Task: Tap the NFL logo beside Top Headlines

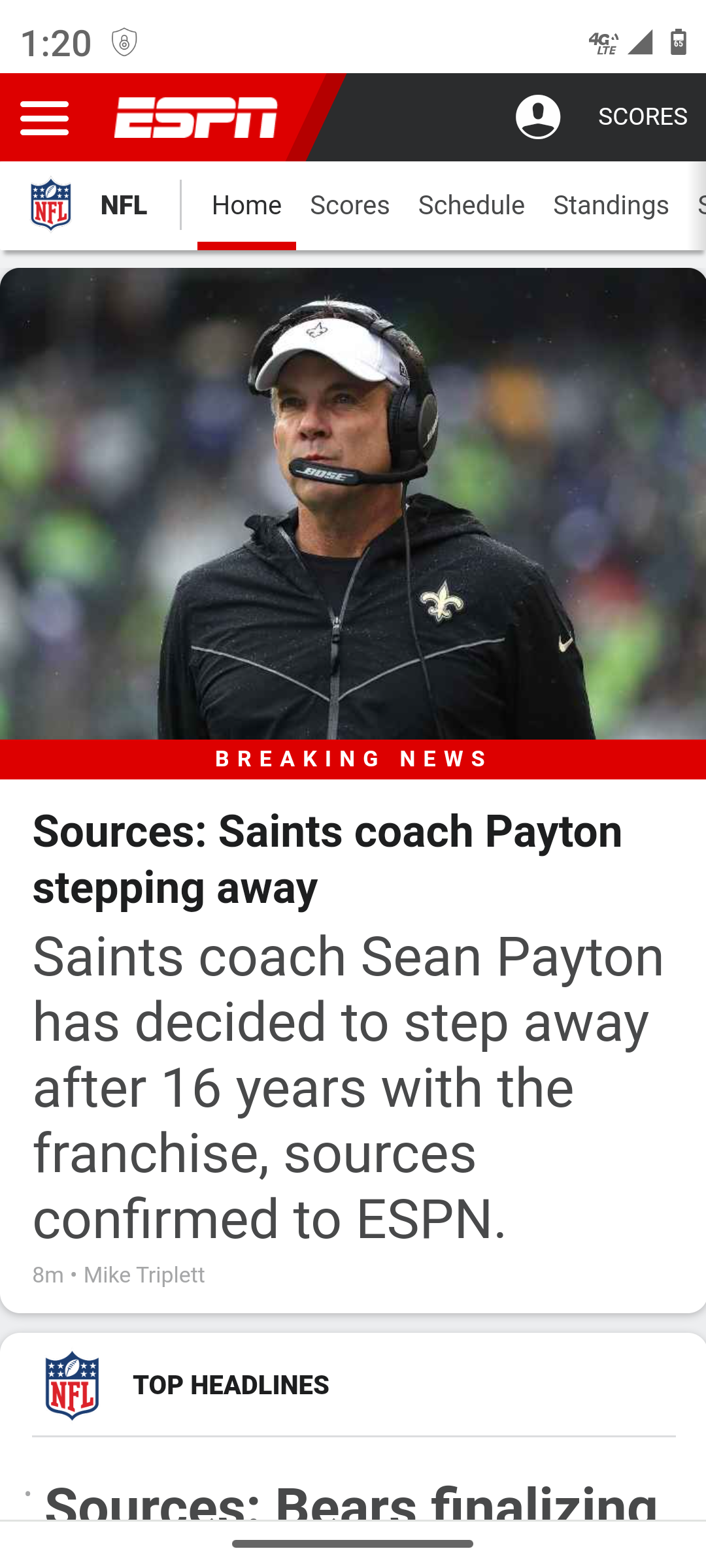Action: click(72, 1385)
